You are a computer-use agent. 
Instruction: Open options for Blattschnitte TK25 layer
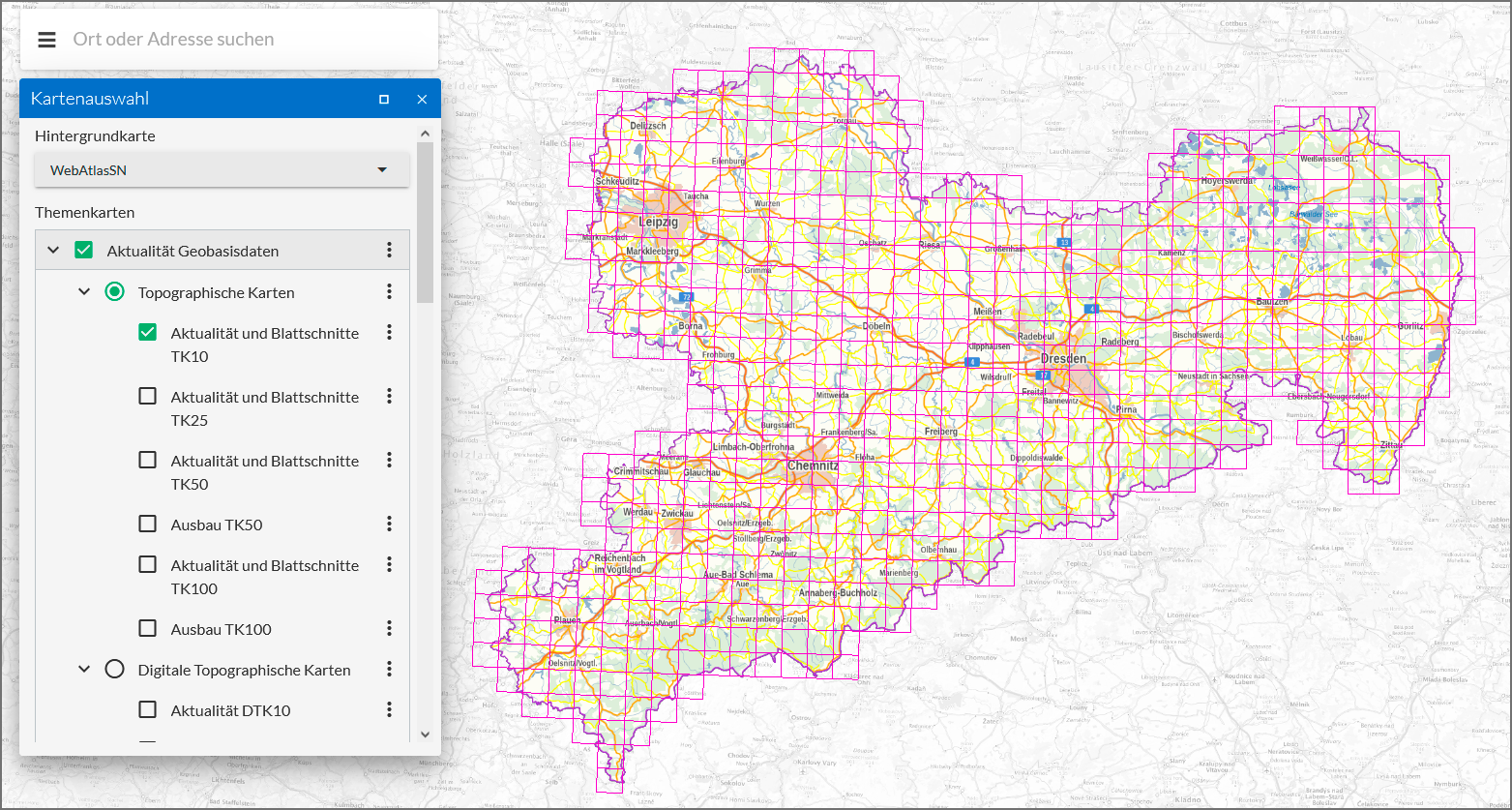[389, 396]
